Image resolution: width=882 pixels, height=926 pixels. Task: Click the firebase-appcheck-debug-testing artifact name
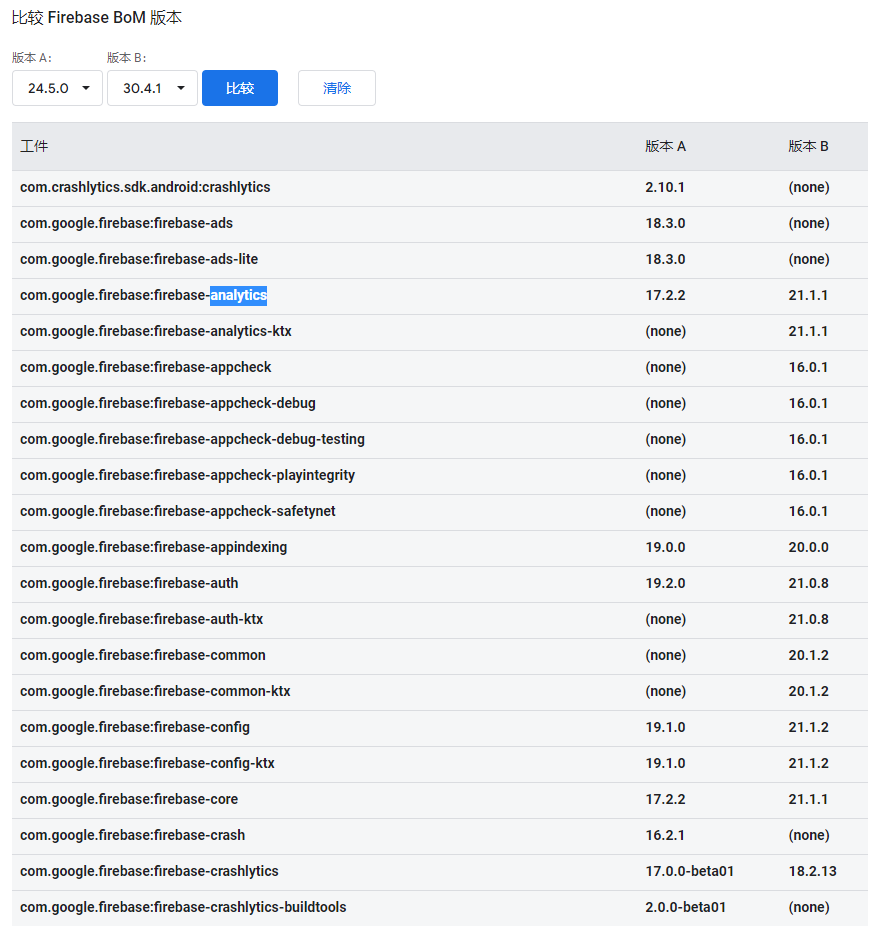(193, 439)
